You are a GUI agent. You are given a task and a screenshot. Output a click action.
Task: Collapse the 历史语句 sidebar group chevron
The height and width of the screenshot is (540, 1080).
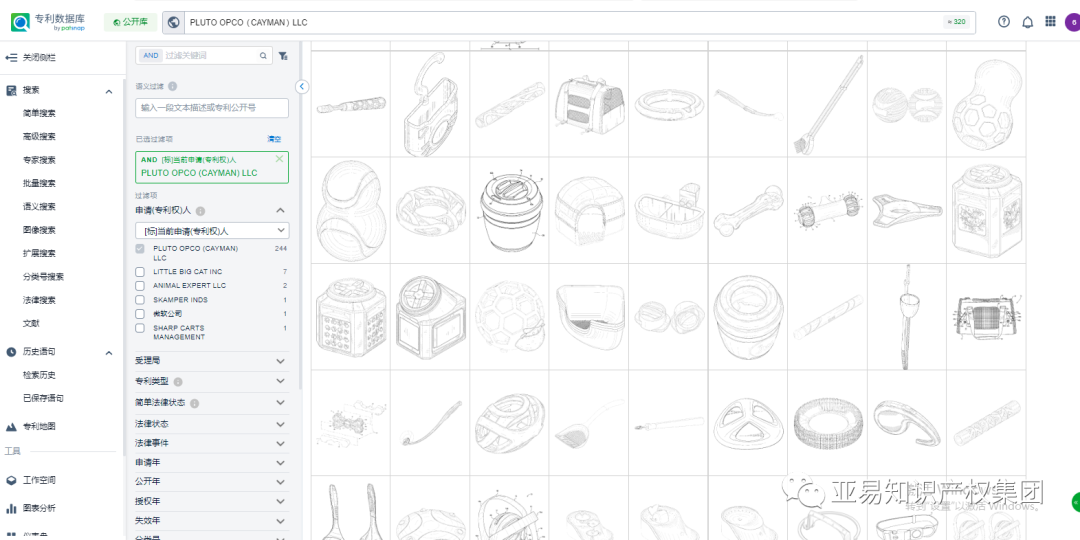pyautogui.click(x=109, y=353)
